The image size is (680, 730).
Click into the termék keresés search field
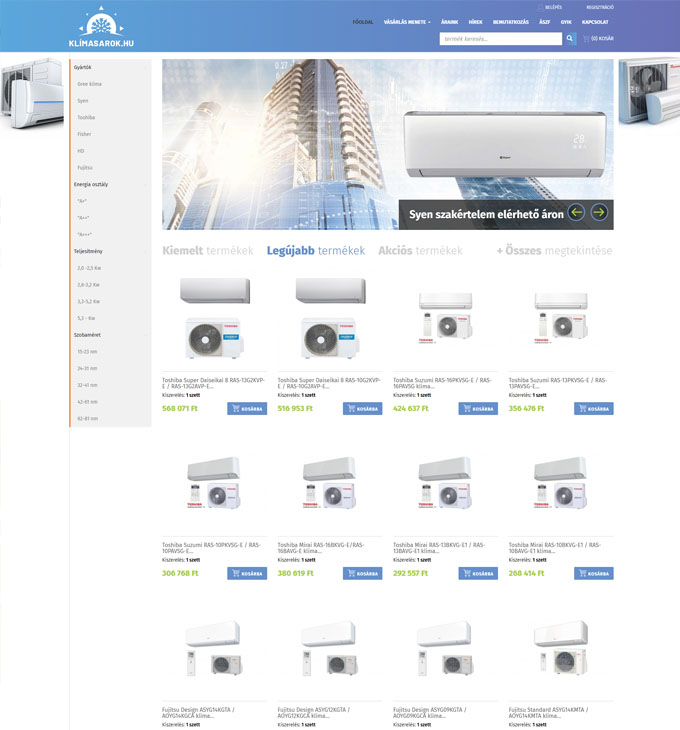[x=500, y=39]
